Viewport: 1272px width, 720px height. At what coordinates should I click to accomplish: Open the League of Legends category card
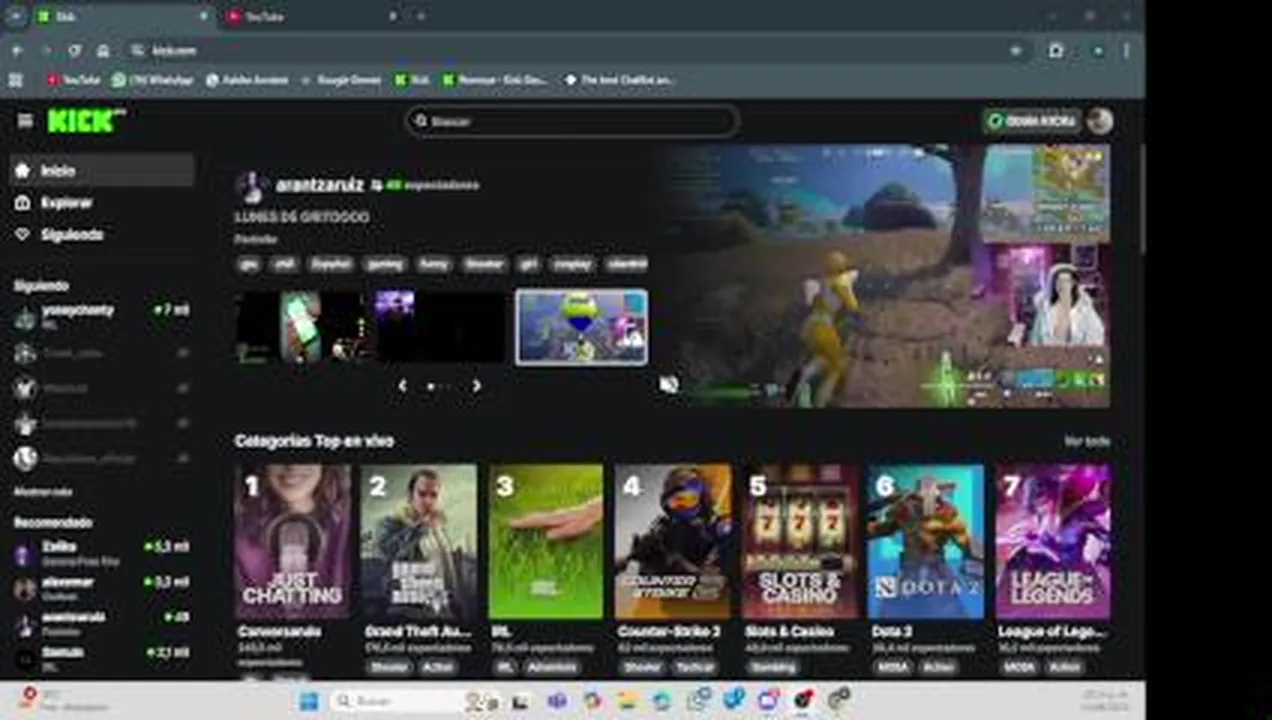coord(1054,541)
